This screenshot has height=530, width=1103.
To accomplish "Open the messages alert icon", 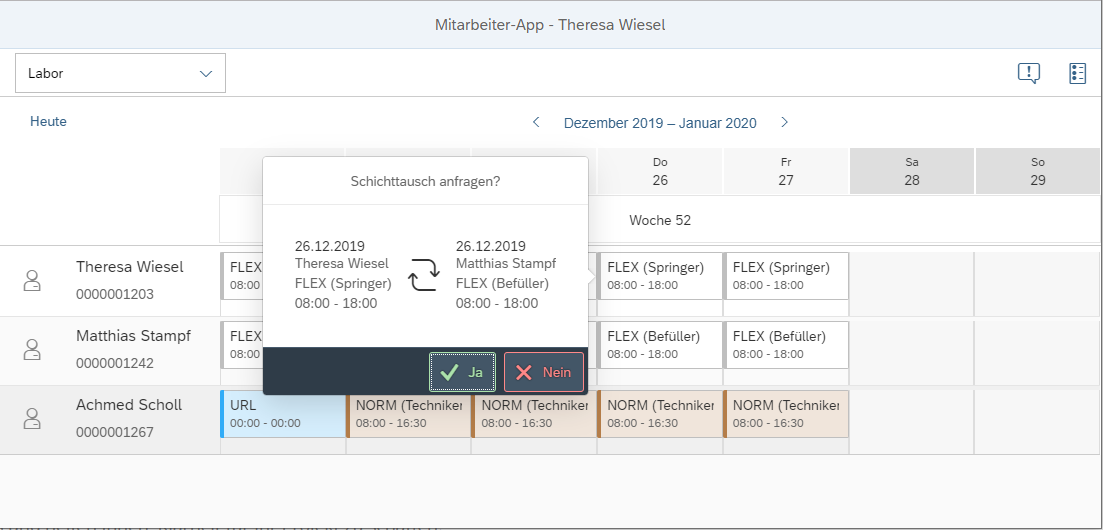I will tap(1028, 73).
